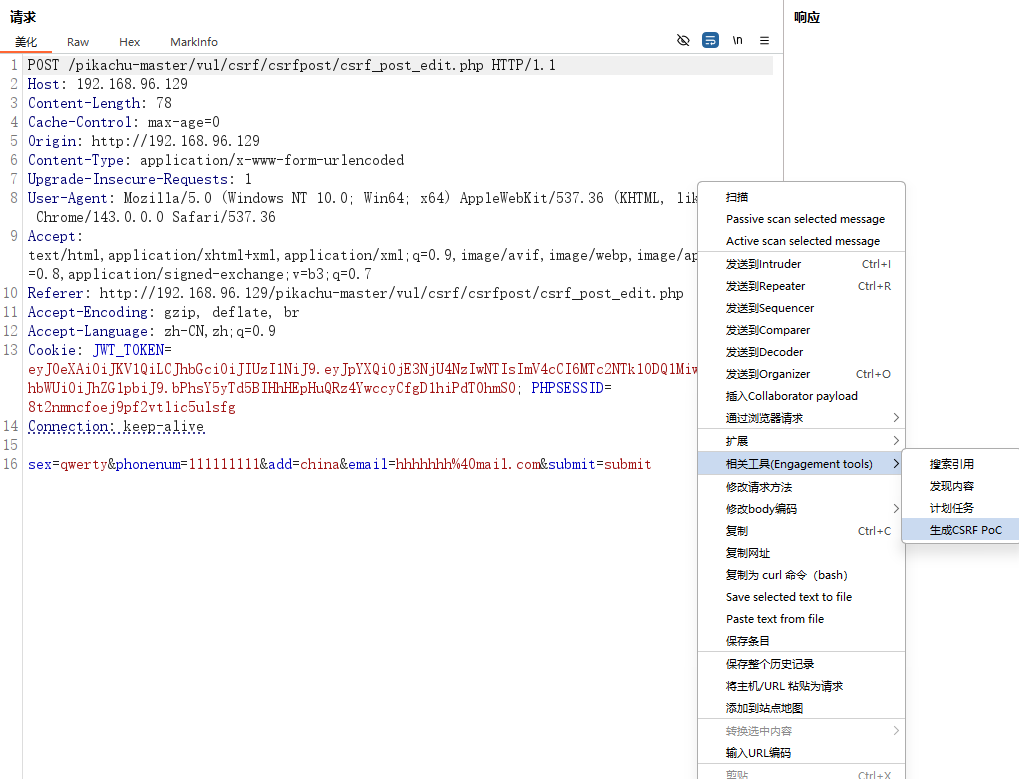Select 复制 in the context menu
Image resolution: width=1019 pixels, height=779 pixels.
click(x=801, y=531)
